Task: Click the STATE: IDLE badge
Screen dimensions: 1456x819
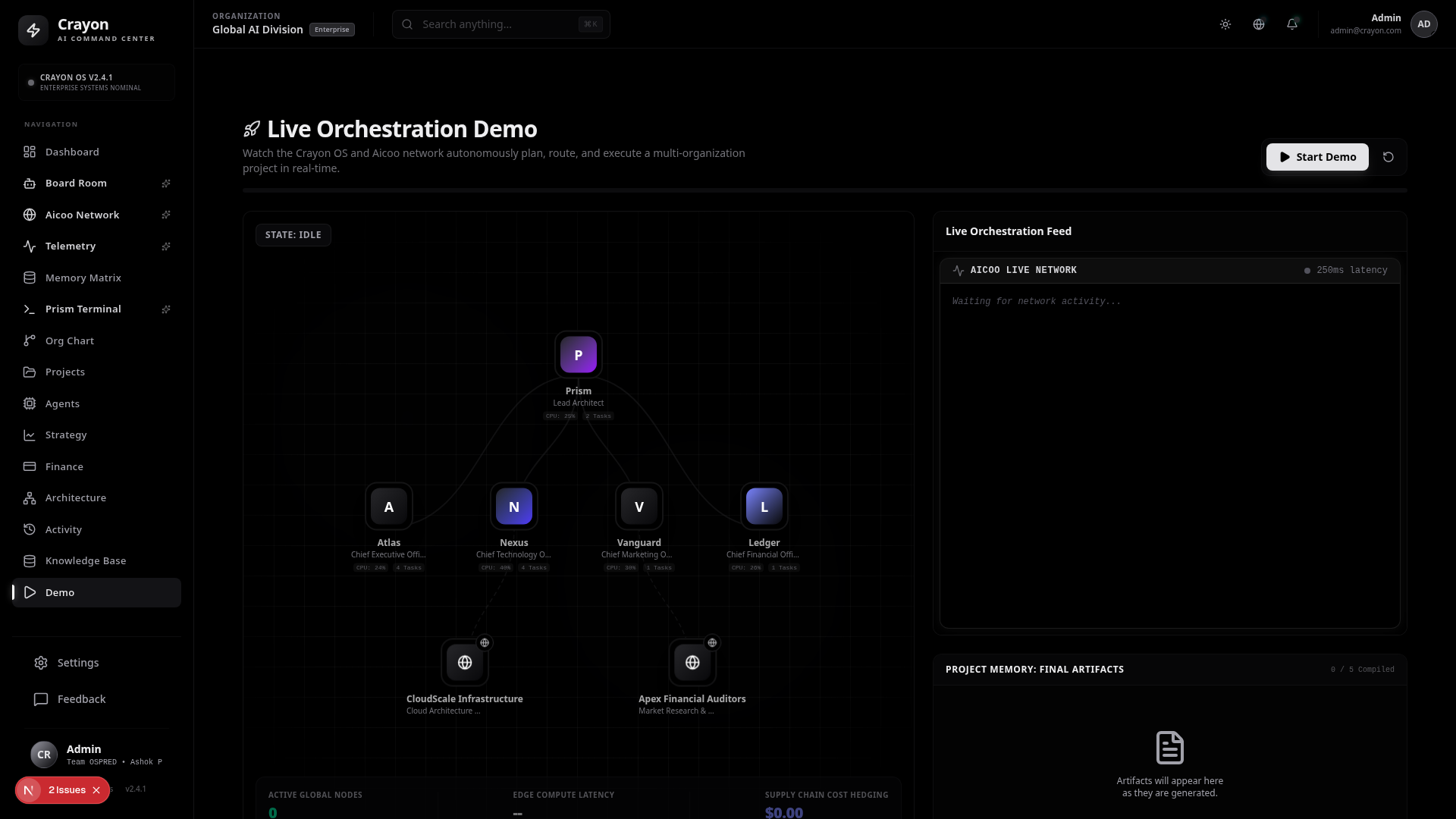Action: tap(293, 235)
